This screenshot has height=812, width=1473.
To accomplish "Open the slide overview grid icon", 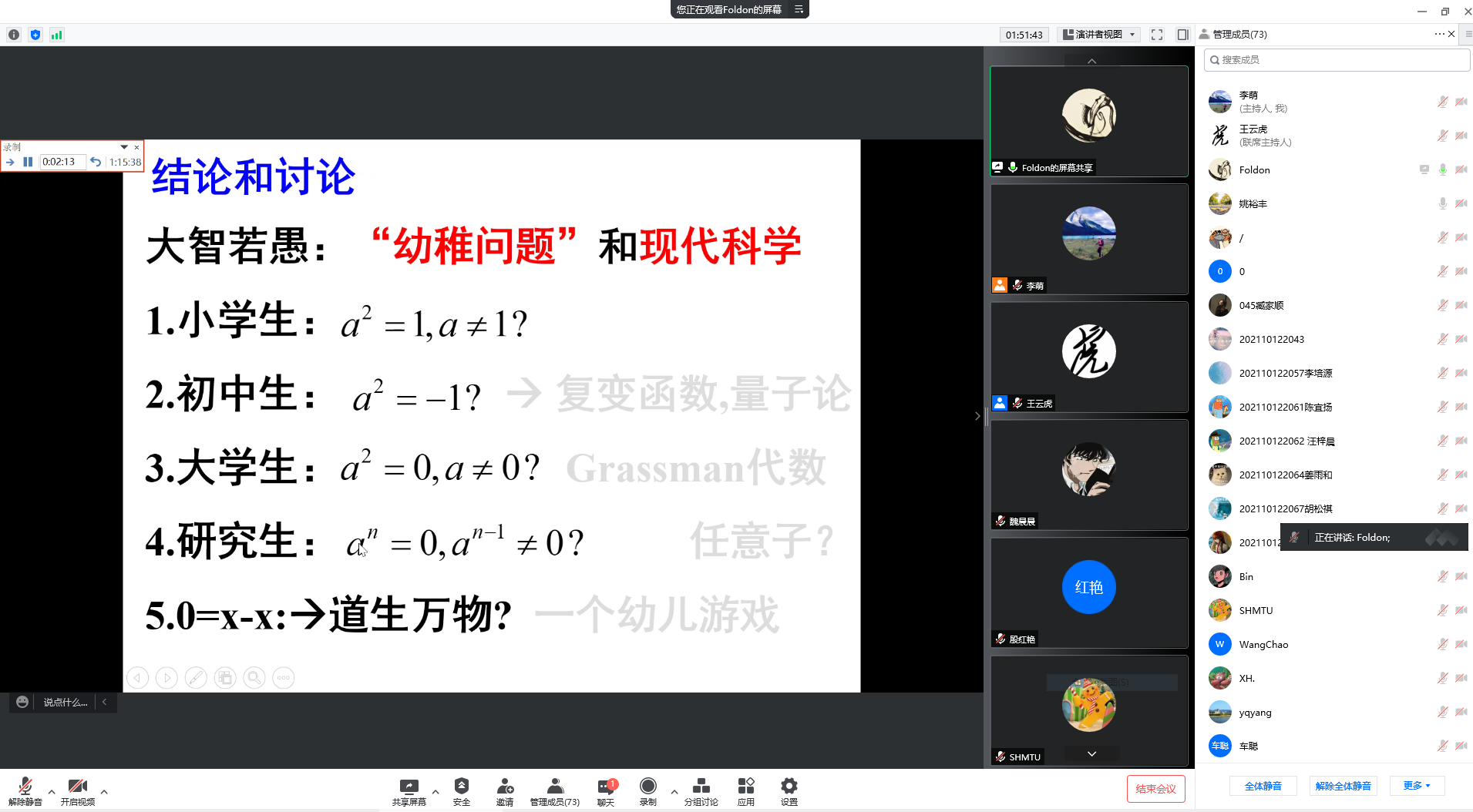I will pyautogui.click(x=225, y=678).
